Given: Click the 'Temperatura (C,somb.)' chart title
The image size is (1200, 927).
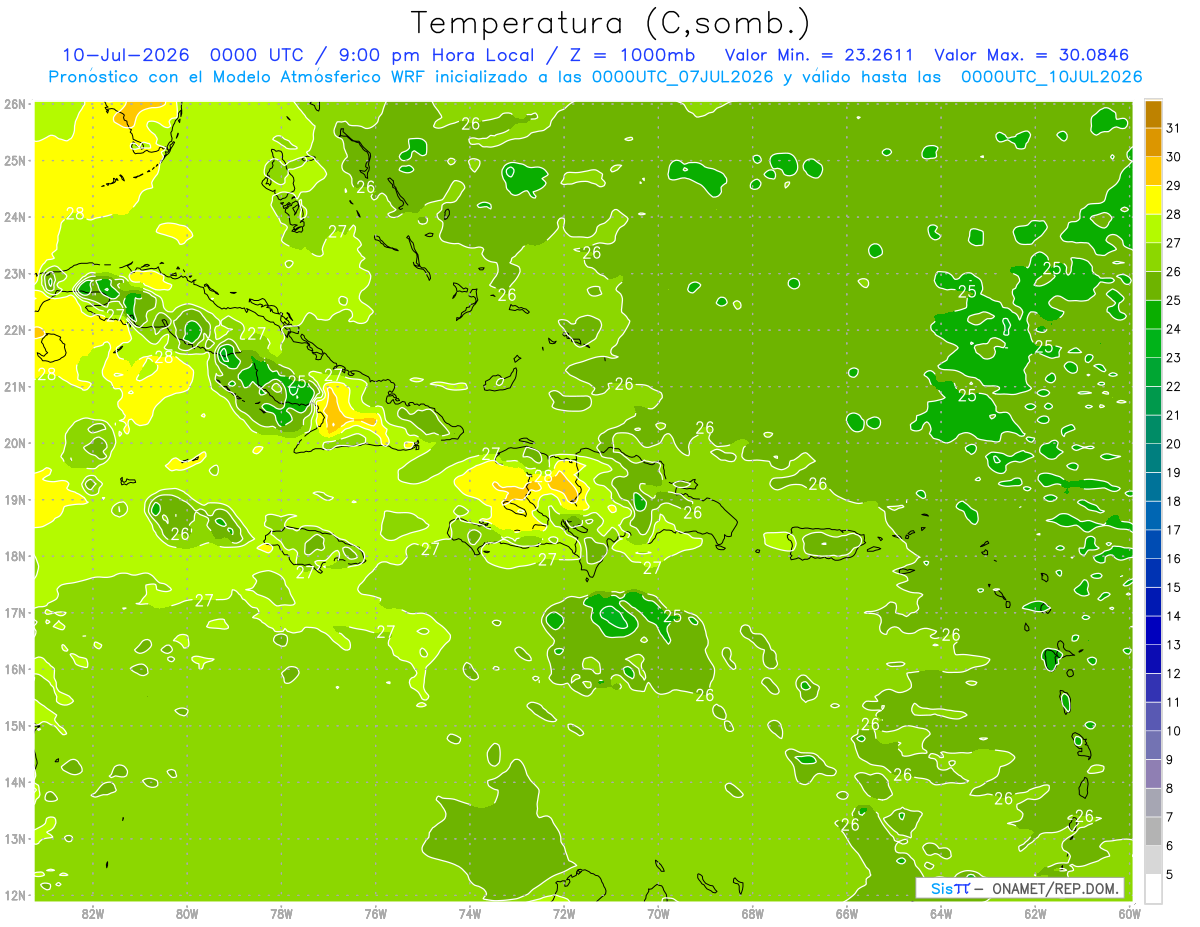Looking at the screenshot, I should [x=610, y=23].
